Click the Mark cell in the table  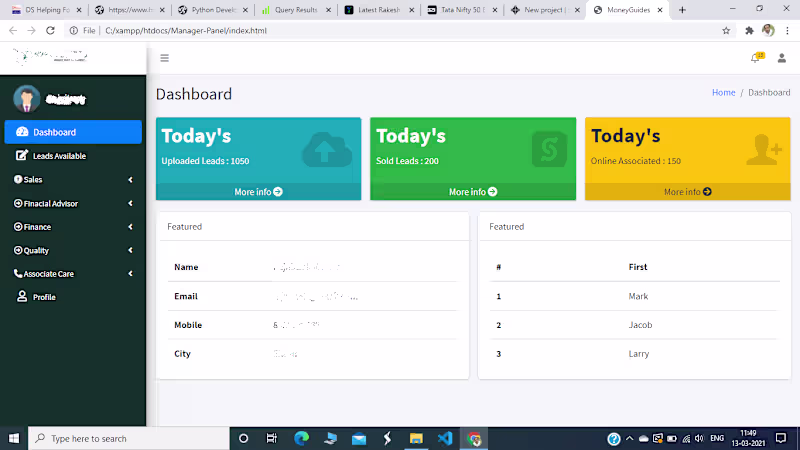point(638,296)
